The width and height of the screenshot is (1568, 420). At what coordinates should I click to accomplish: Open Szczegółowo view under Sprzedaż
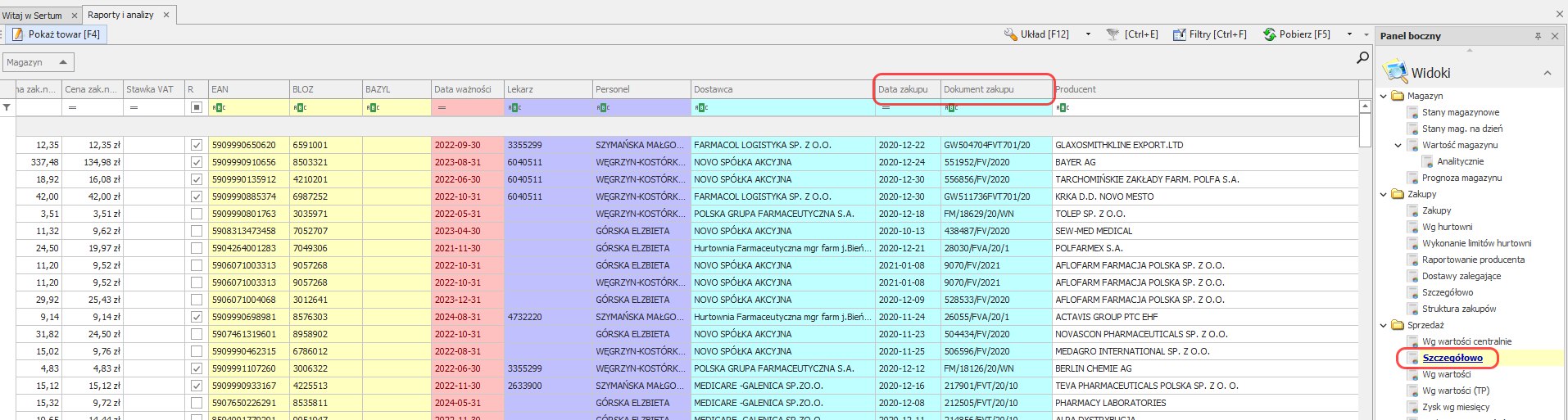coord(1452,358)
